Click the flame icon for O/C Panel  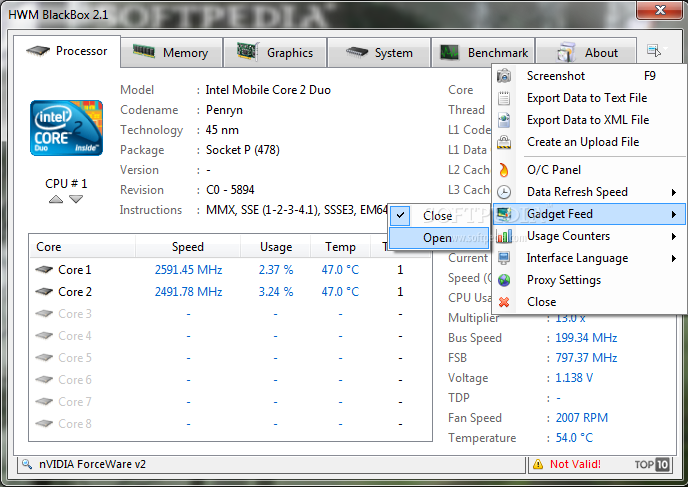click(x=504, y=170)
